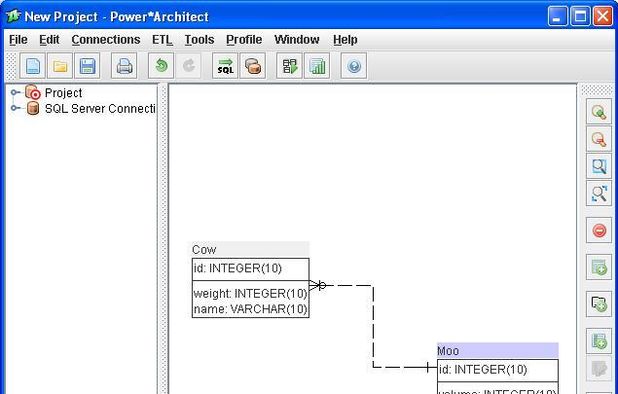
Task: Select the SQL Server Connection tree item
Action: [x=100, y=108]
